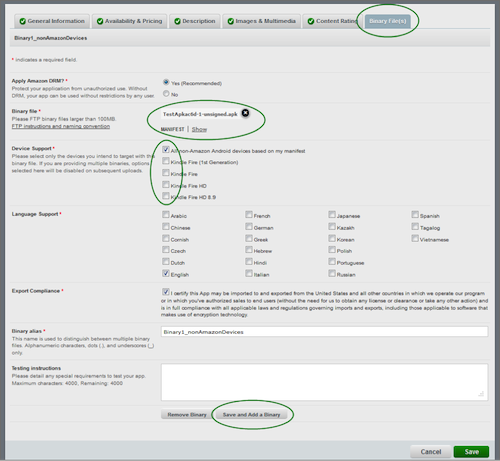Grab the resize handle of Testing instructions box
Viewport: 500px width, 461px height.
click(x=481, y=394)
